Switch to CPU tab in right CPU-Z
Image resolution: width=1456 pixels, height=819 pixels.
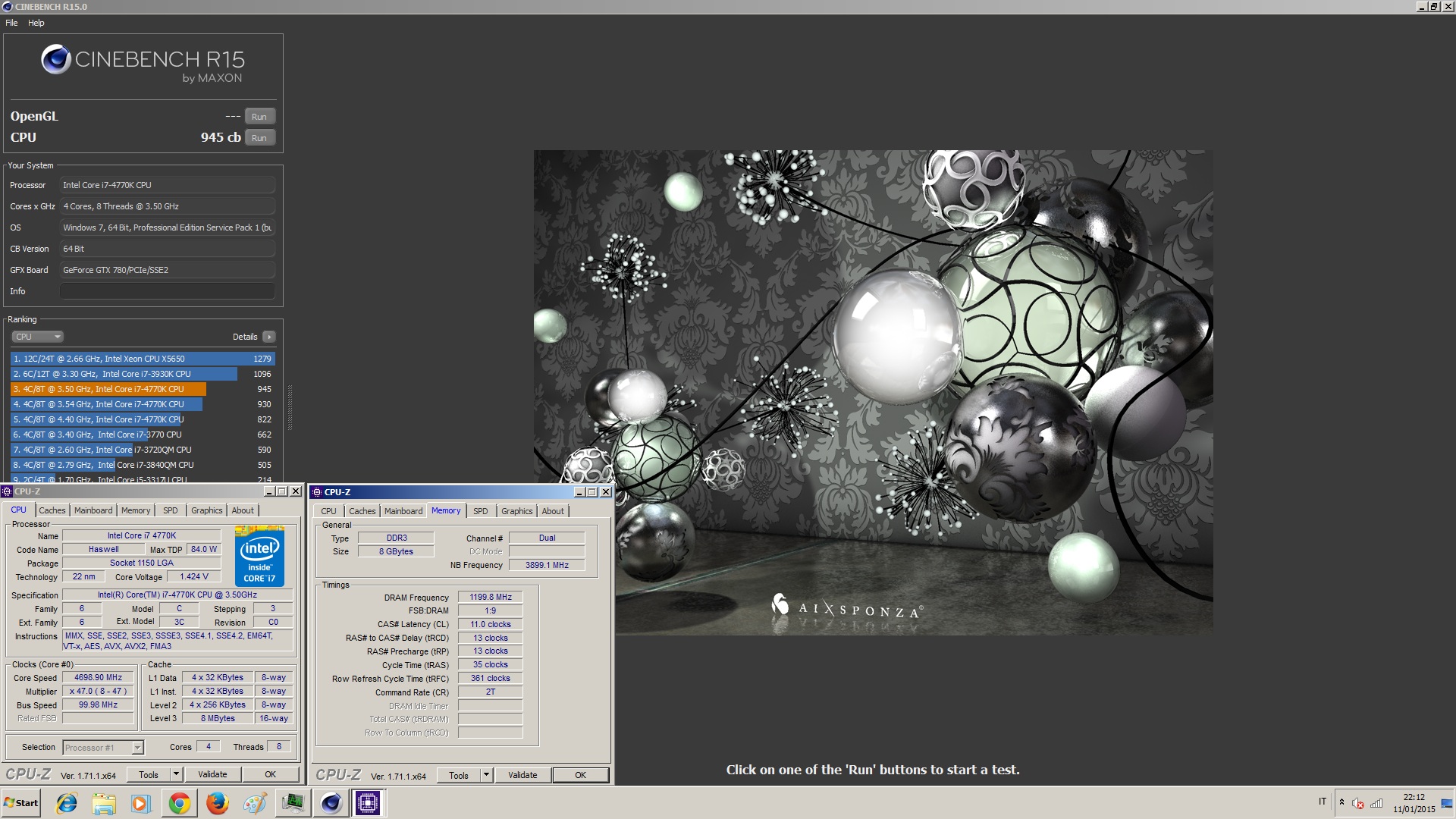(x=328, y=511)
